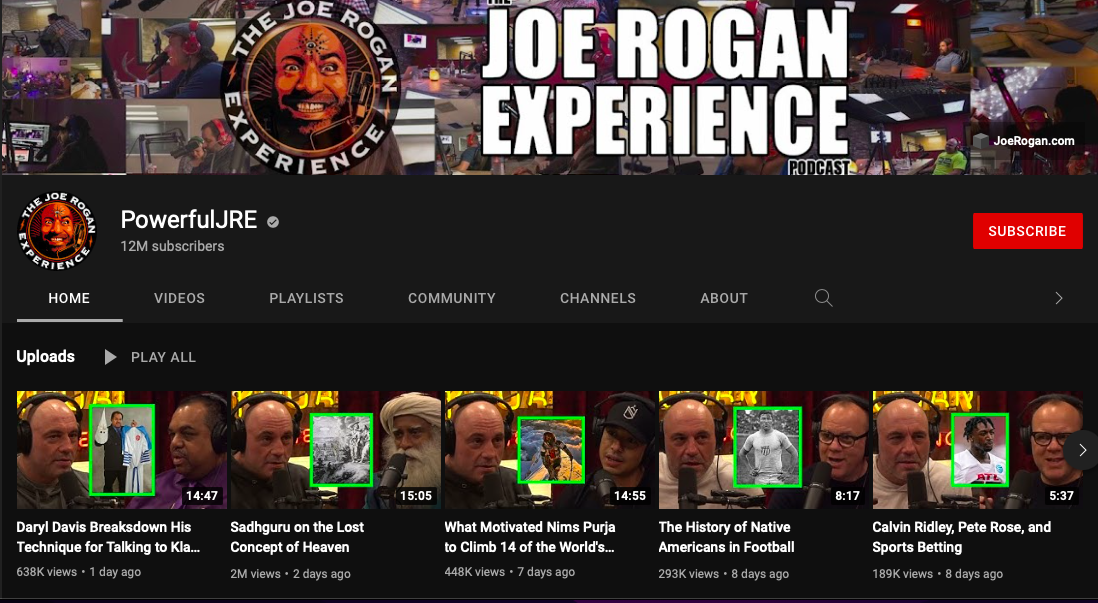
Task: Click the 448K views 7 days ago text
Action: point(510,572)
